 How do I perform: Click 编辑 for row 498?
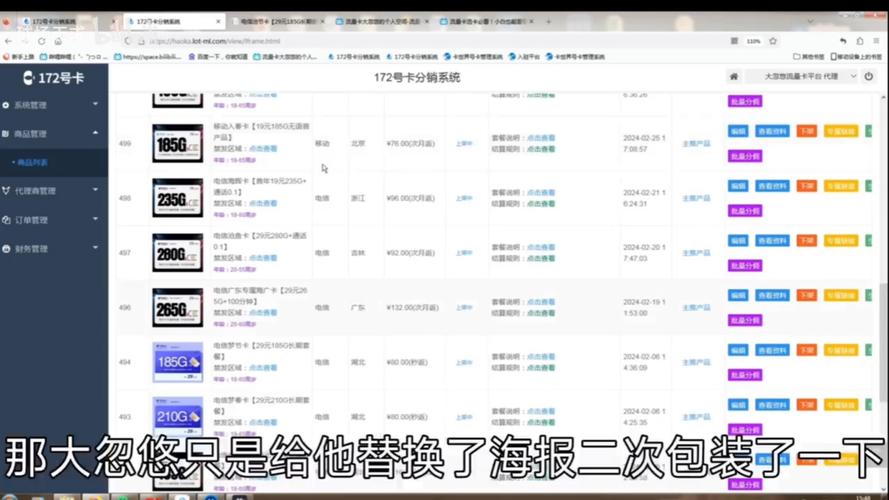pyautogui.click(x=738, y=186)
